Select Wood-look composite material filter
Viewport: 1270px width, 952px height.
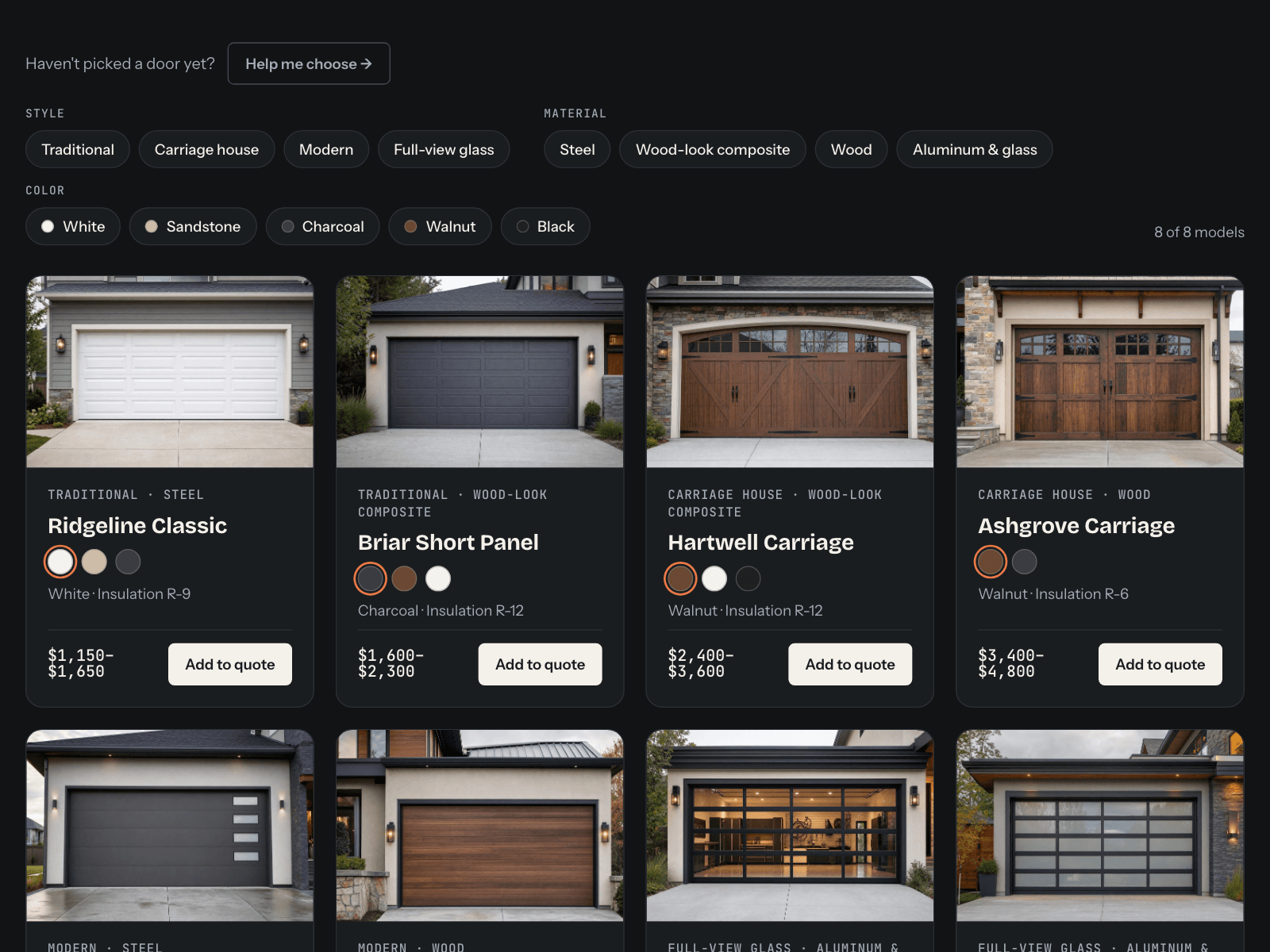[713, 149]
